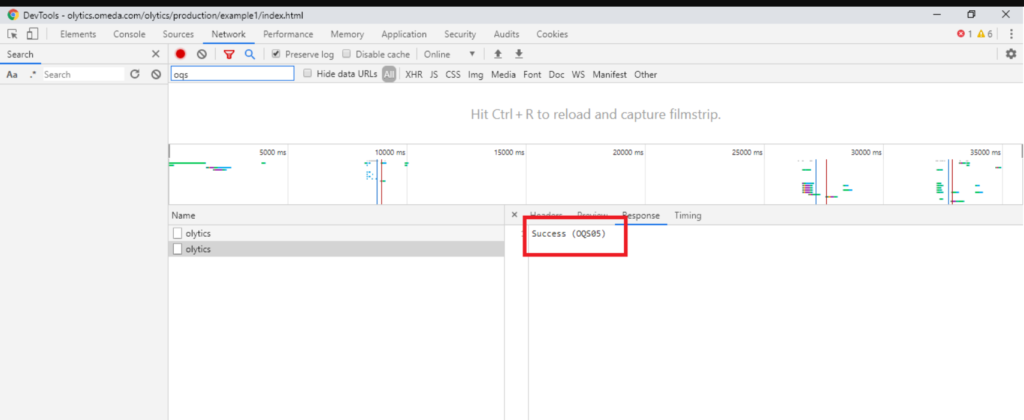
Task: Toggle the red filter funnel icon
Action: (x=229, y=54)
